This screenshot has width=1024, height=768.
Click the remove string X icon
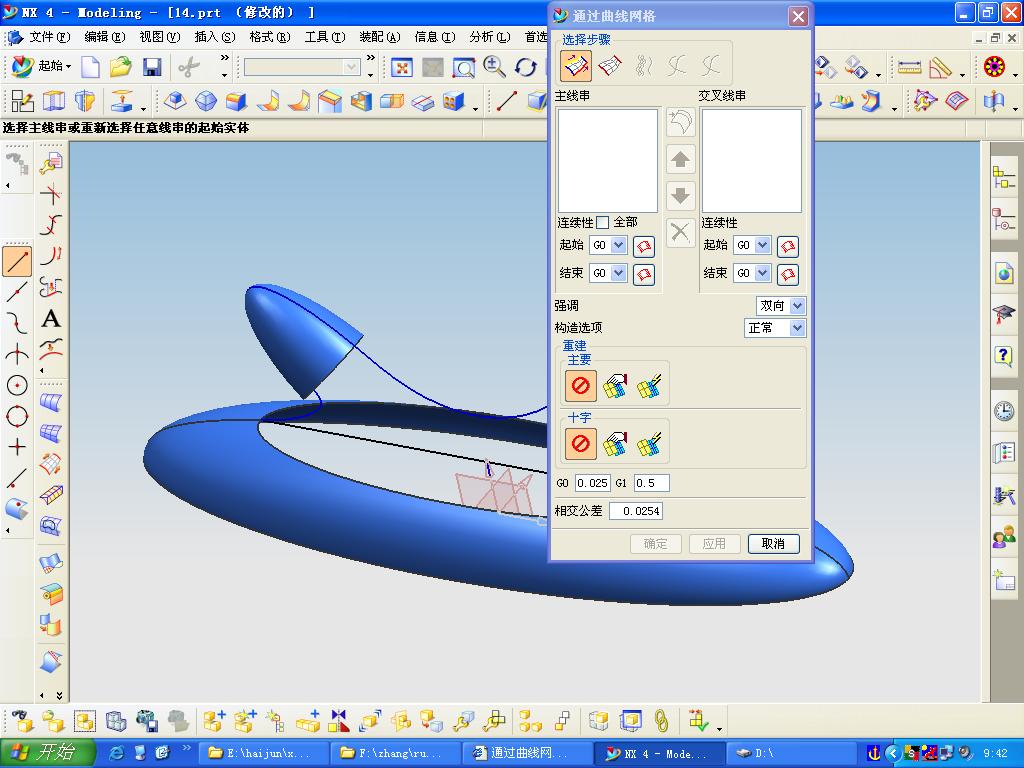coord(680,232)
